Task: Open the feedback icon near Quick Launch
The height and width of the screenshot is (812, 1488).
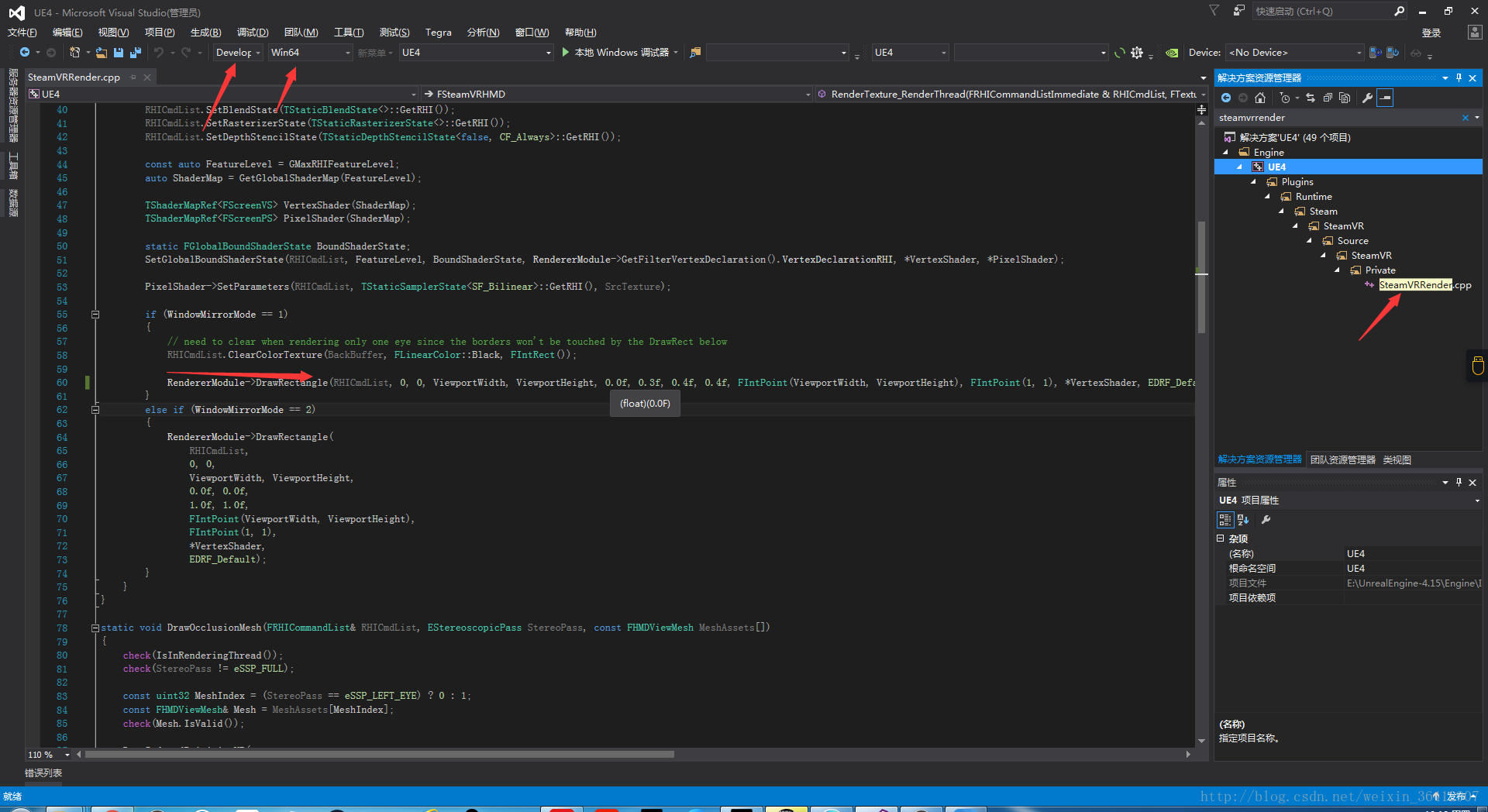Action: click(x=1239, y=11)
